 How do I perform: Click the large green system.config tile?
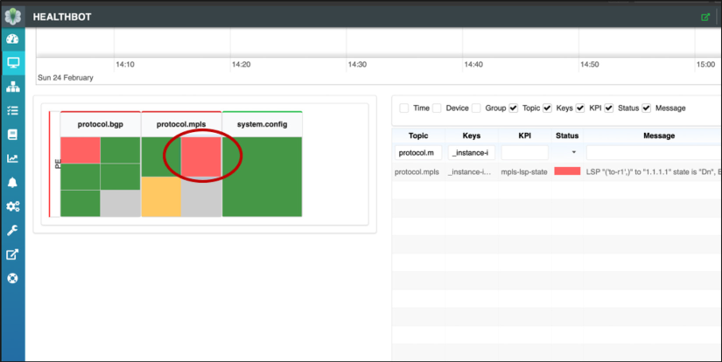point(262,176)
